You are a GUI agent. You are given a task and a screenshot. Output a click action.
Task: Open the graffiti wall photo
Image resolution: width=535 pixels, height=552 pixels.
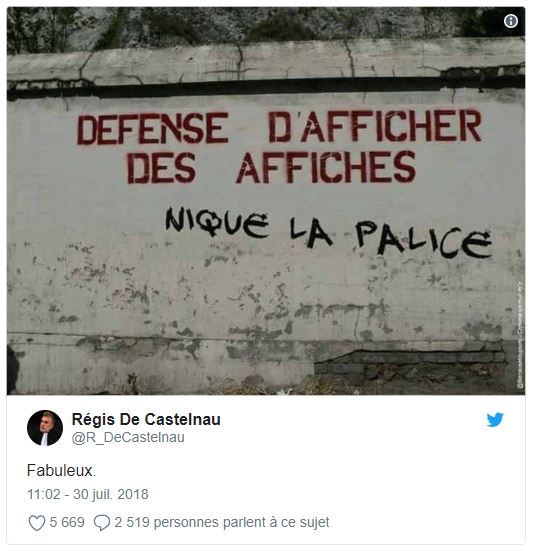click(266, 201)
